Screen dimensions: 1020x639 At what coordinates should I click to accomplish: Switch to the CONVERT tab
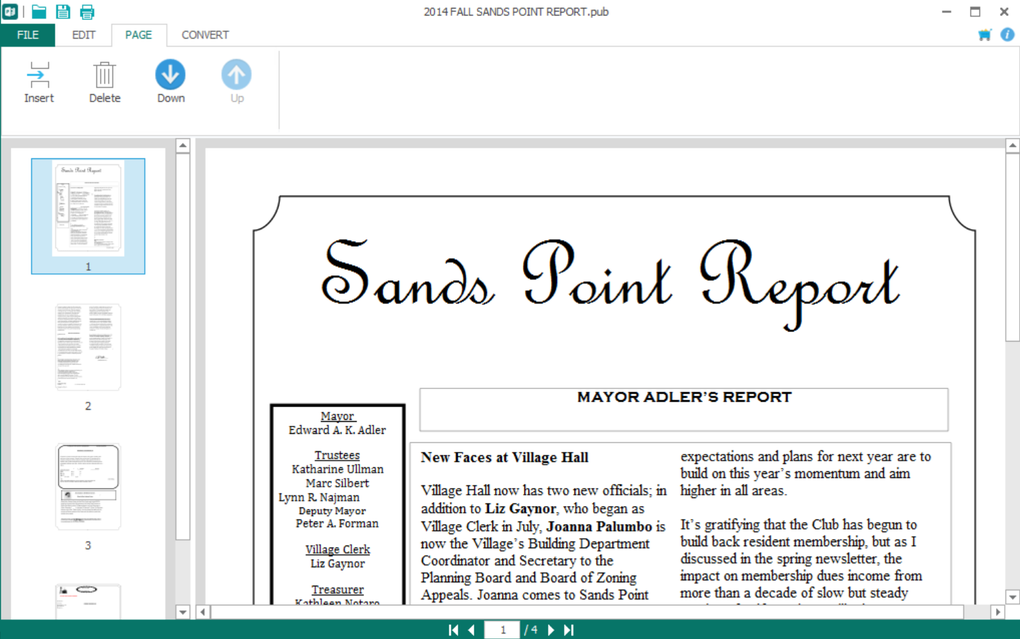[x=205, y=35]
